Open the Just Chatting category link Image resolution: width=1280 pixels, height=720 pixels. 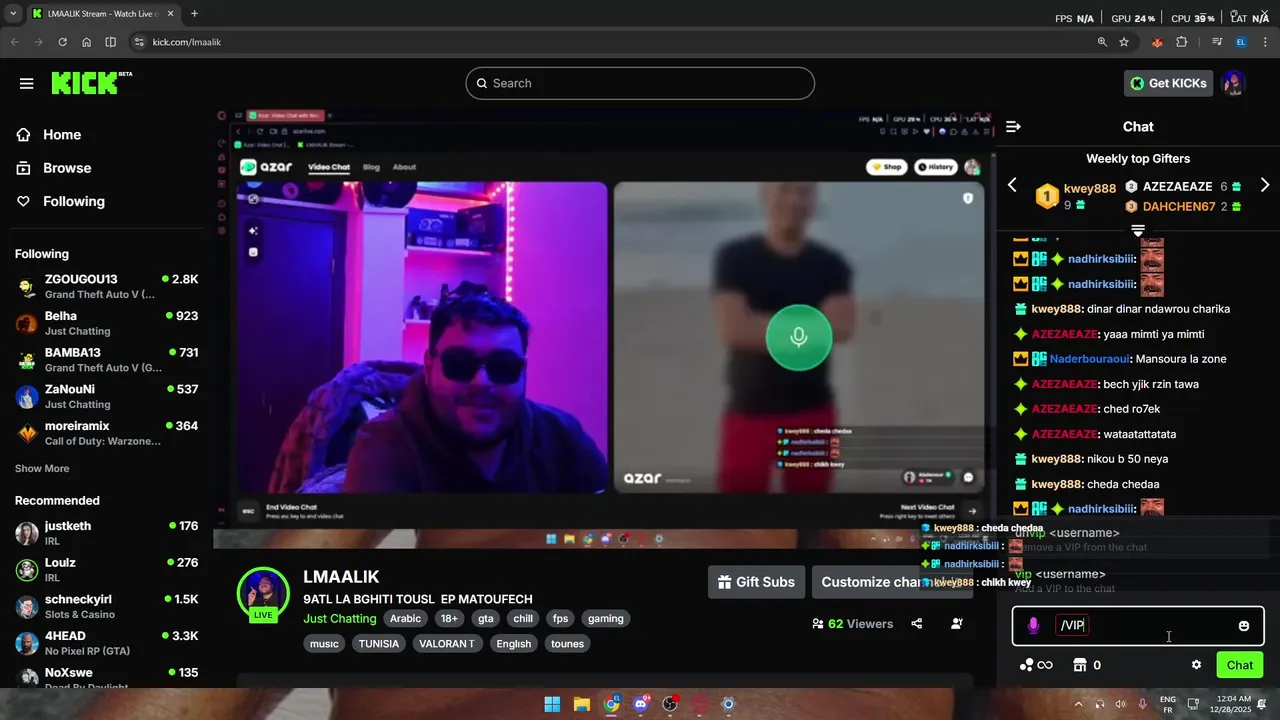(340, 619)
